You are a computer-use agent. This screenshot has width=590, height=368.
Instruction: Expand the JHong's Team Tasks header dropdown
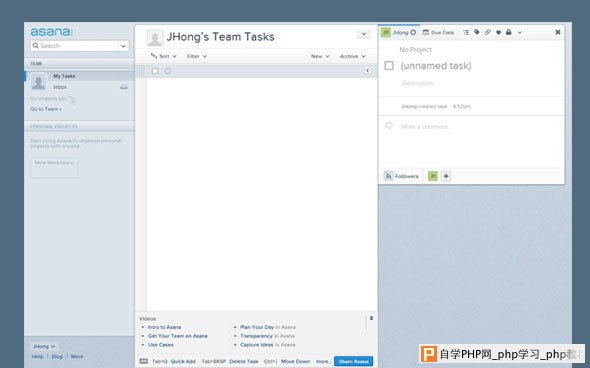(363, 34)
